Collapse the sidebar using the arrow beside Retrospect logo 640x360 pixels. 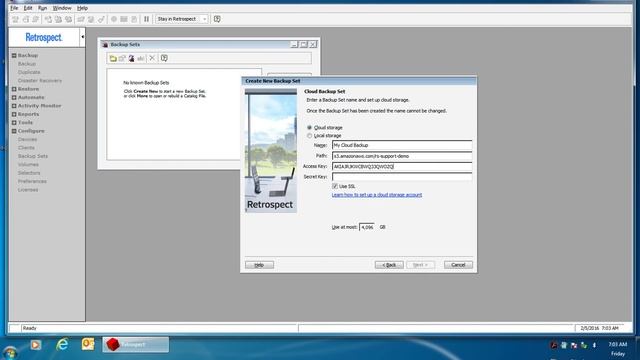(82, 37)
